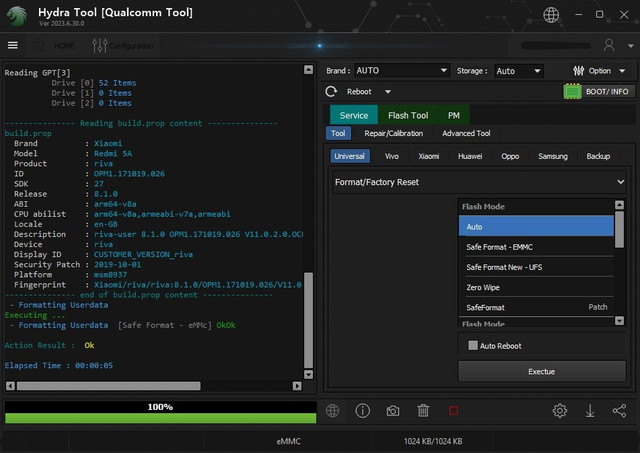This screenshot has height=453, width=640.
Task: Click the Elapsed Time 00:00:05 line
Action: 59,365
